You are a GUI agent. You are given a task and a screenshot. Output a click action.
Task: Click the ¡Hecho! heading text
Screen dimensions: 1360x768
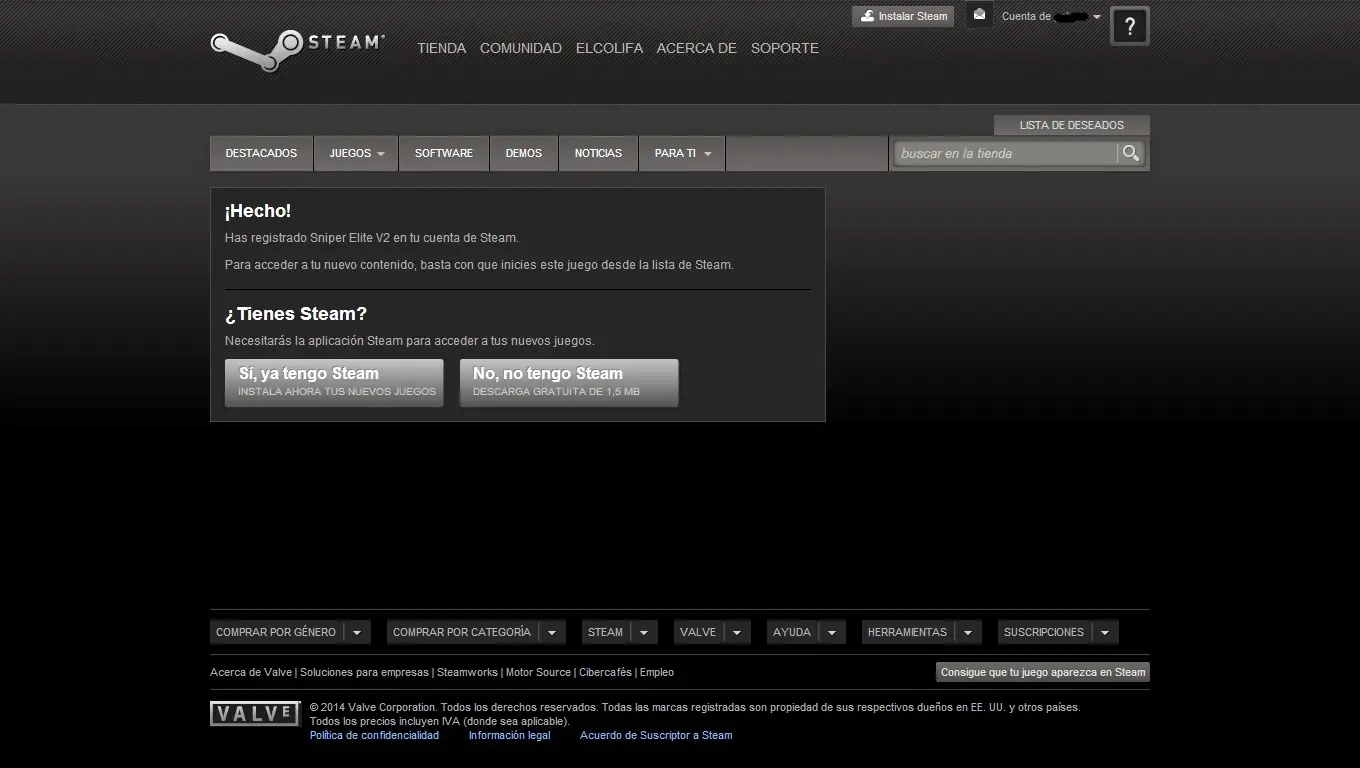pos(258,211)
